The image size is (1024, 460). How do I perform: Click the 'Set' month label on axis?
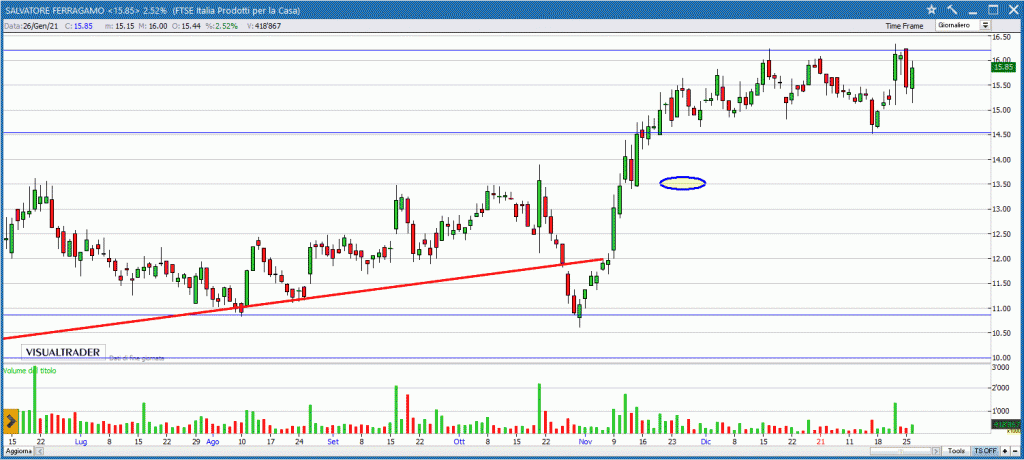333,441
